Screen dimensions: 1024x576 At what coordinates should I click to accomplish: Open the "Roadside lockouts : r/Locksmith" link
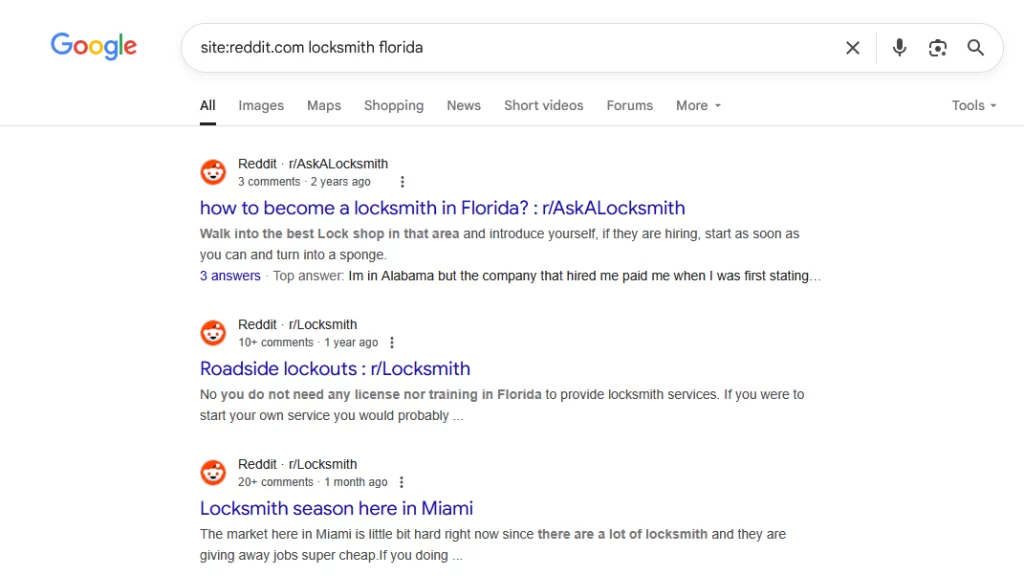click(x=335, y=368)
